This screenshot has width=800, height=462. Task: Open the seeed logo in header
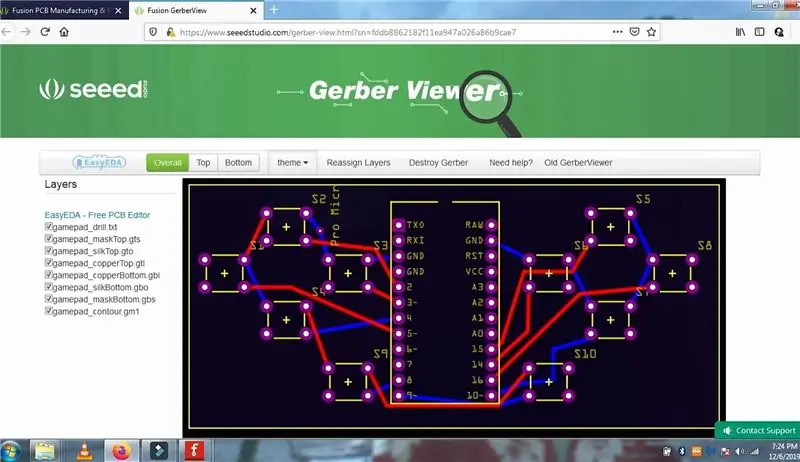tap(93, 89)
